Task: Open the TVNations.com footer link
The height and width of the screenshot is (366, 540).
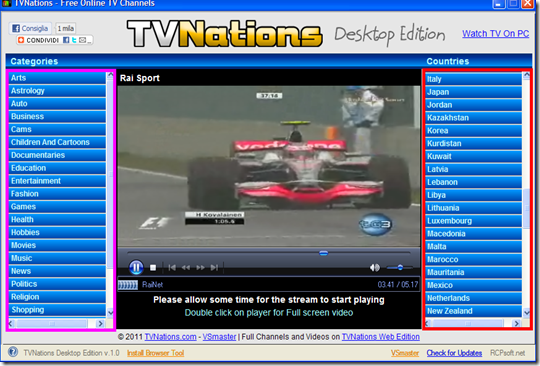Action: click(x=170, y=337)
